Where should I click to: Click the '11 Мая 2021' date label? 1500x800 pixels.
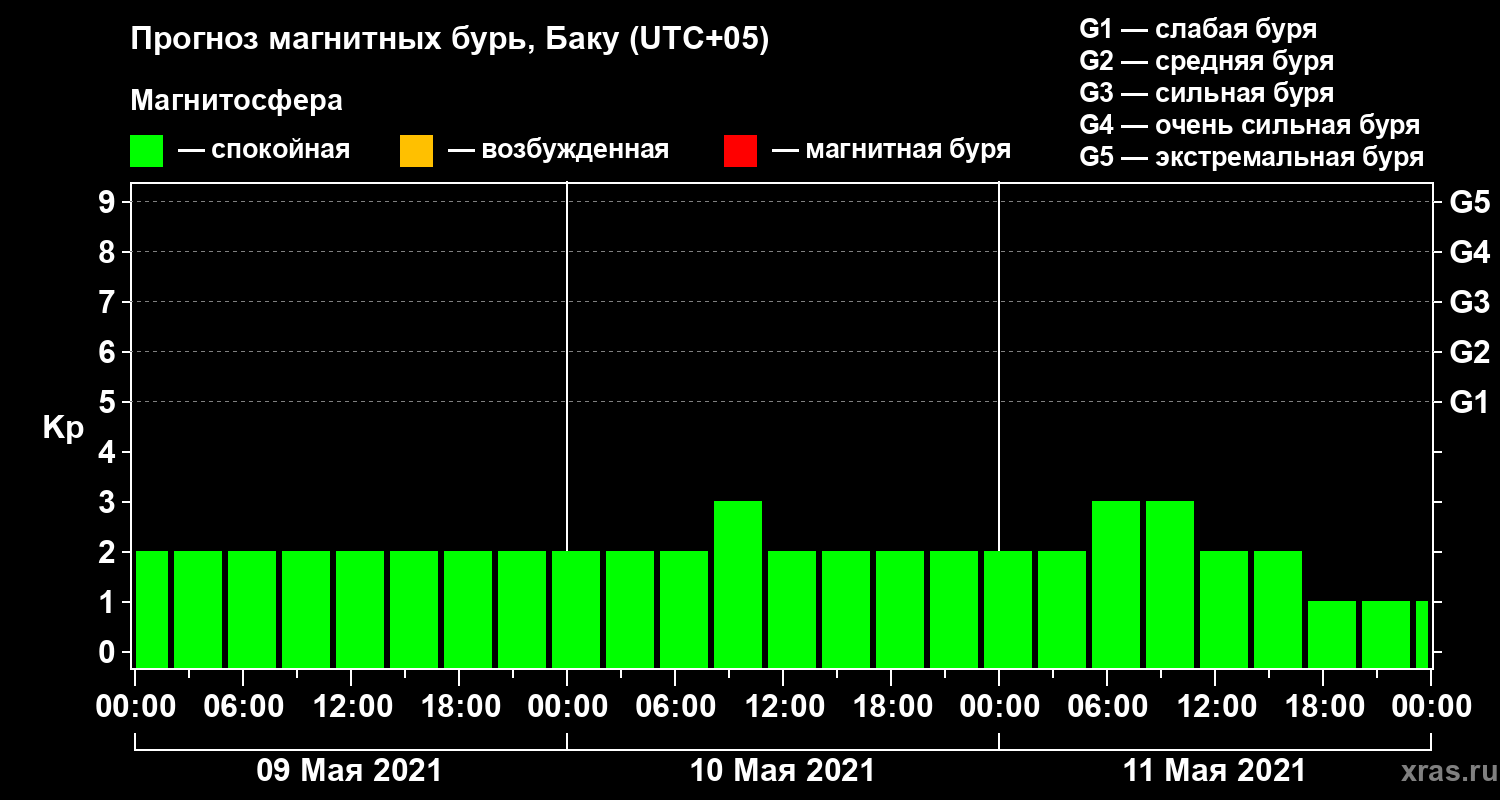pos(1214,771)
